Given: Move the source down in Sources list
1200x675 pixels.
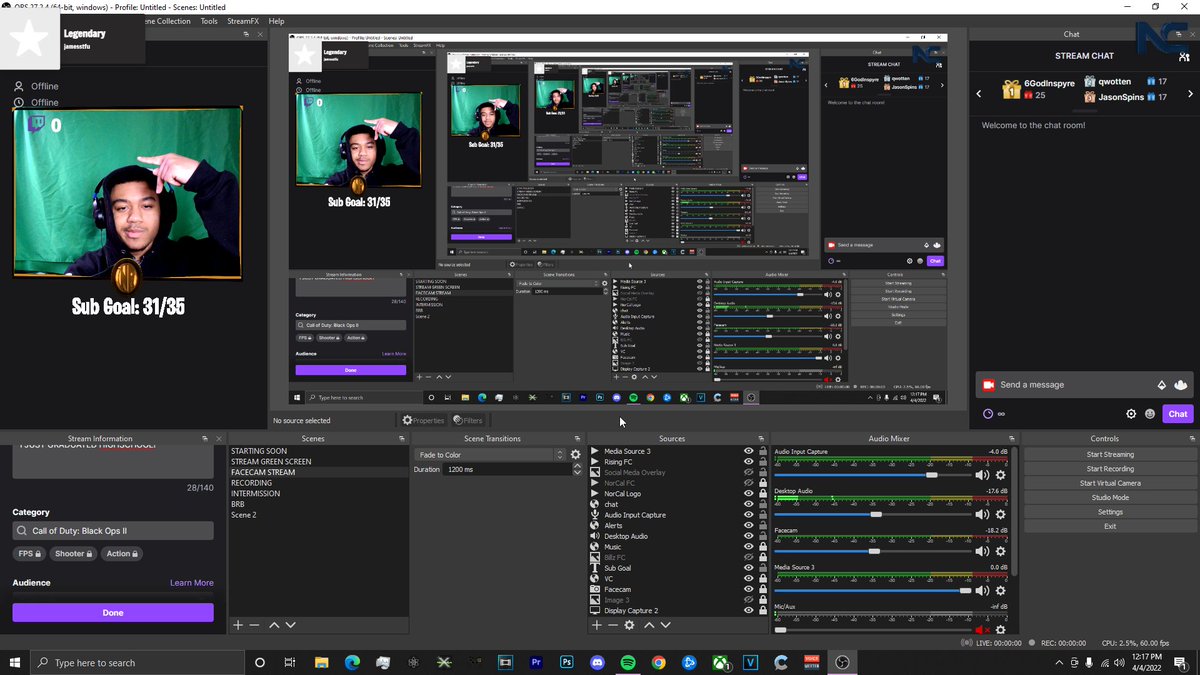Looking at the screenshot, I should tap(665, 625).
